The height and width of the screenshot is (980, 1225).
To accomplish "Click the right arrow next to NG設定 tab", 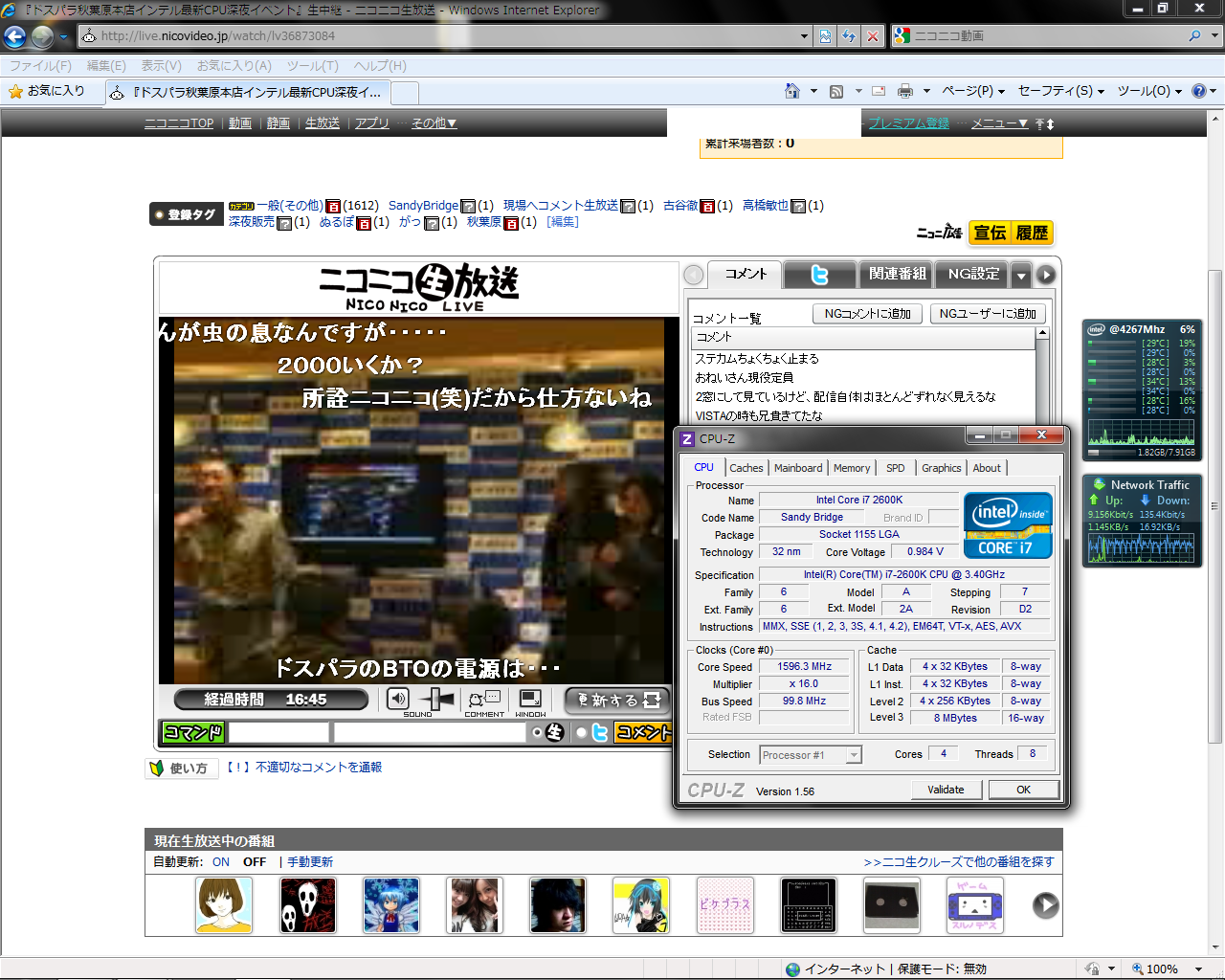I will click(x=1046, y=275).
